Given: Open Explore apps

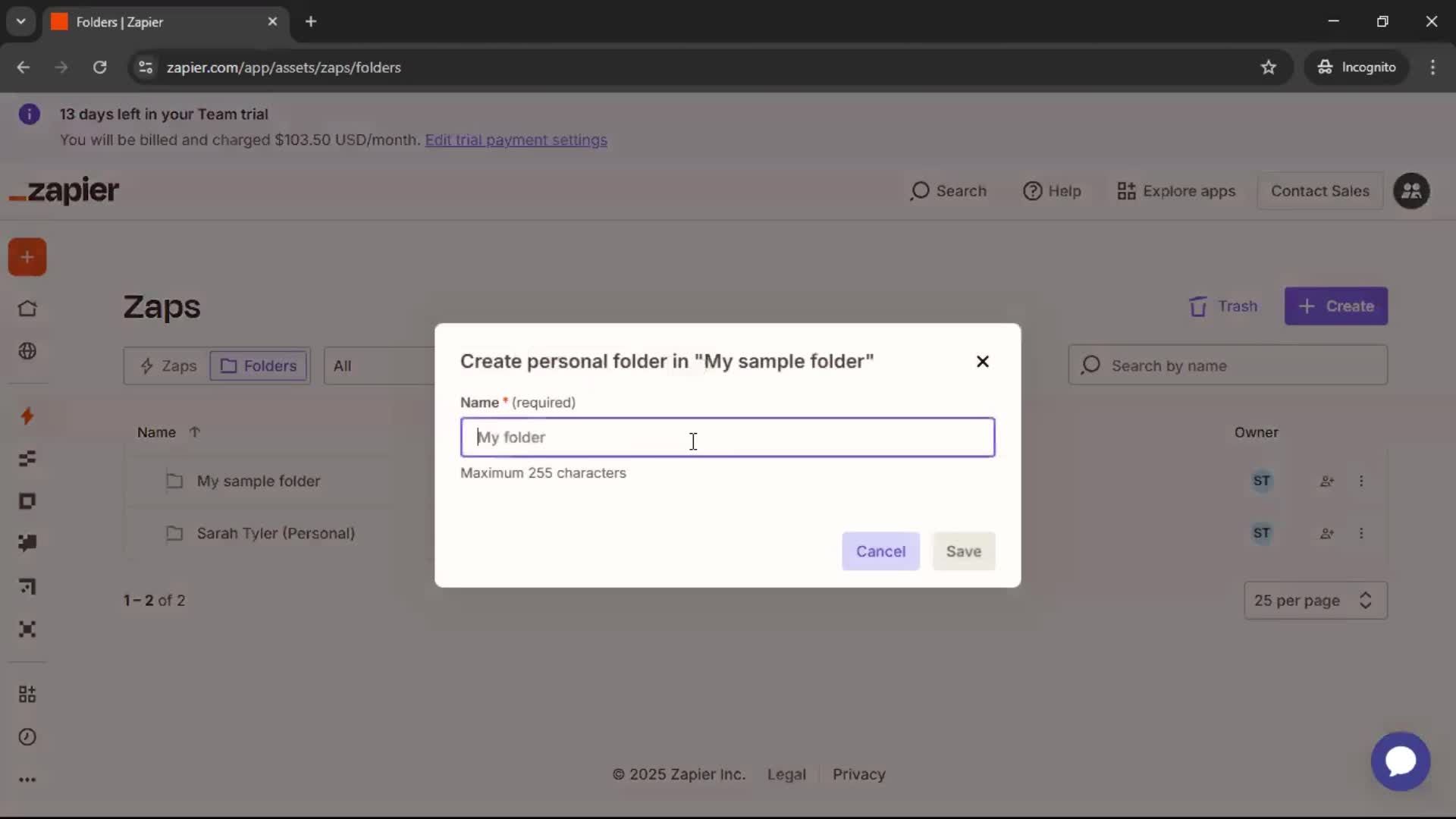Looking at the screenshot, I should [1176, 191].
